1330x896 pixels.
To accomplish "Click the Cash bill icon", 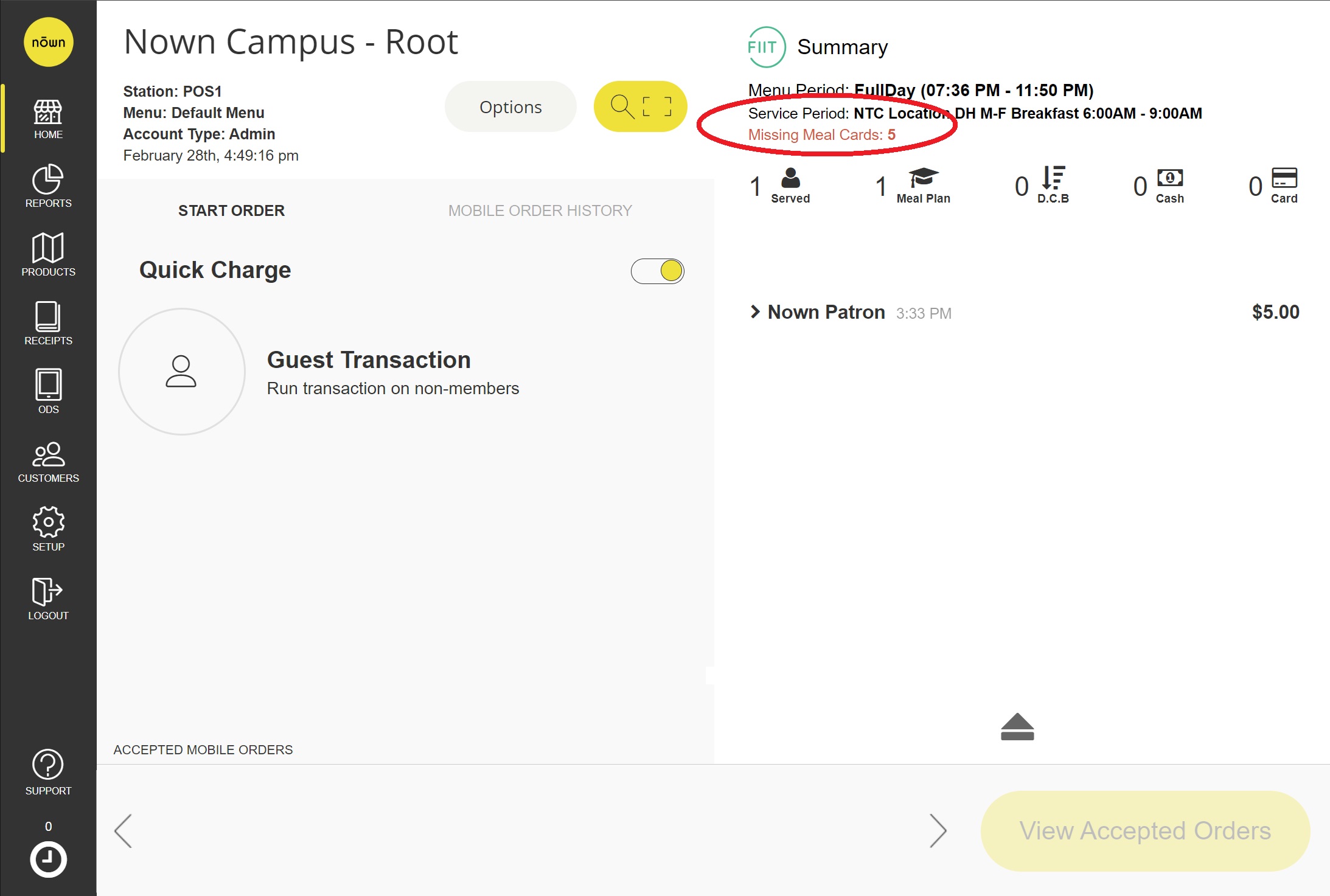I will click(x=1169, y=178).
